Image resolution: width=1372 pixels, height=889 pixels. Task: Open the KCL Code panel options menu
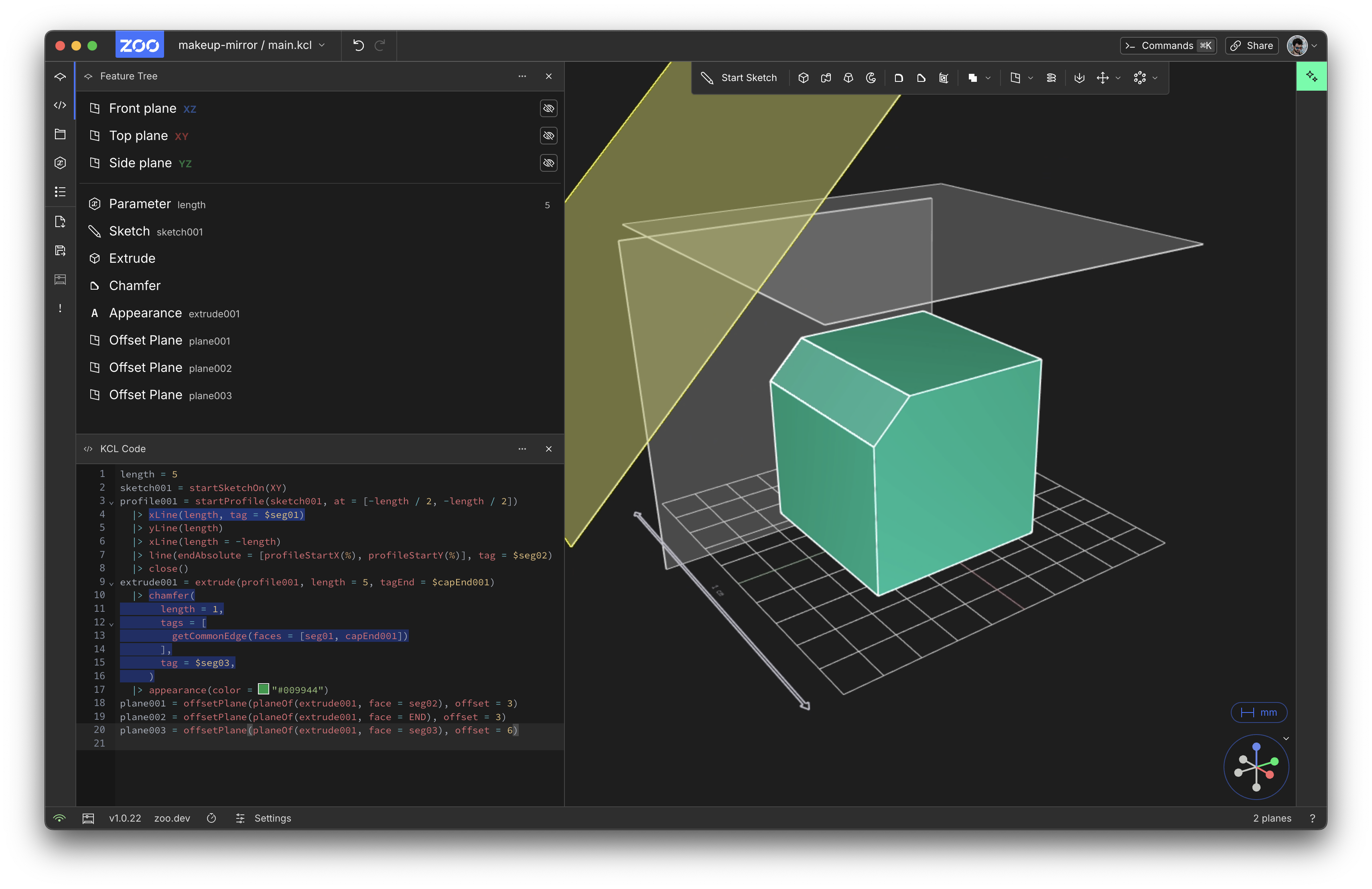tap(522, 449)
